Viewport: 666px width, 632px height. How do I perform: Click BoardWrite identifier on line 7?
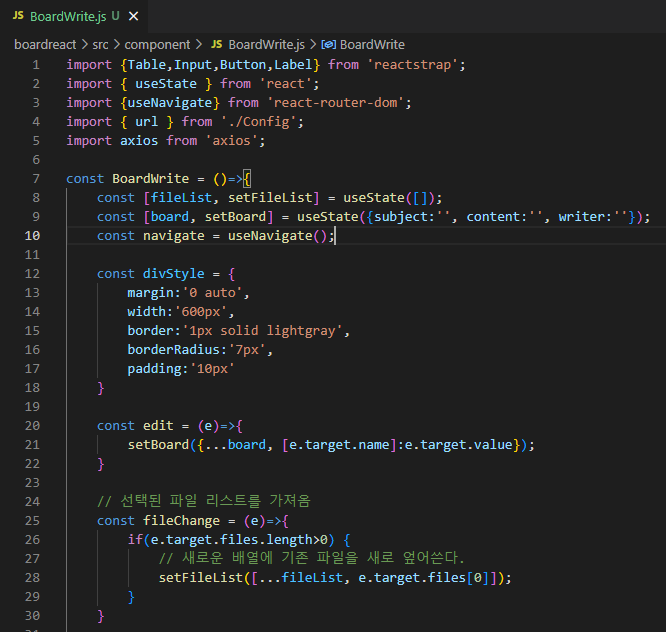tap(150, 179)
